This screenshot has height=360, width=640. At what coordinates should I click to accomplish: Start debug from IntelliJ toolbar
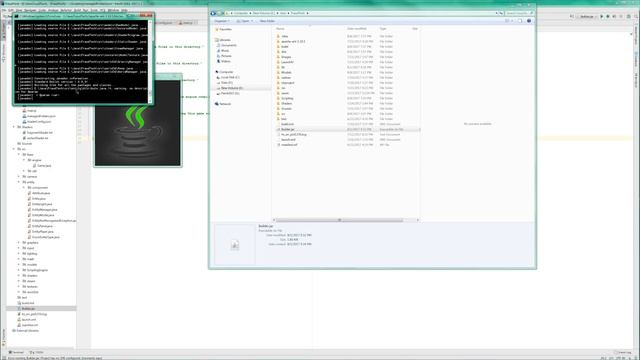(608, 16)
